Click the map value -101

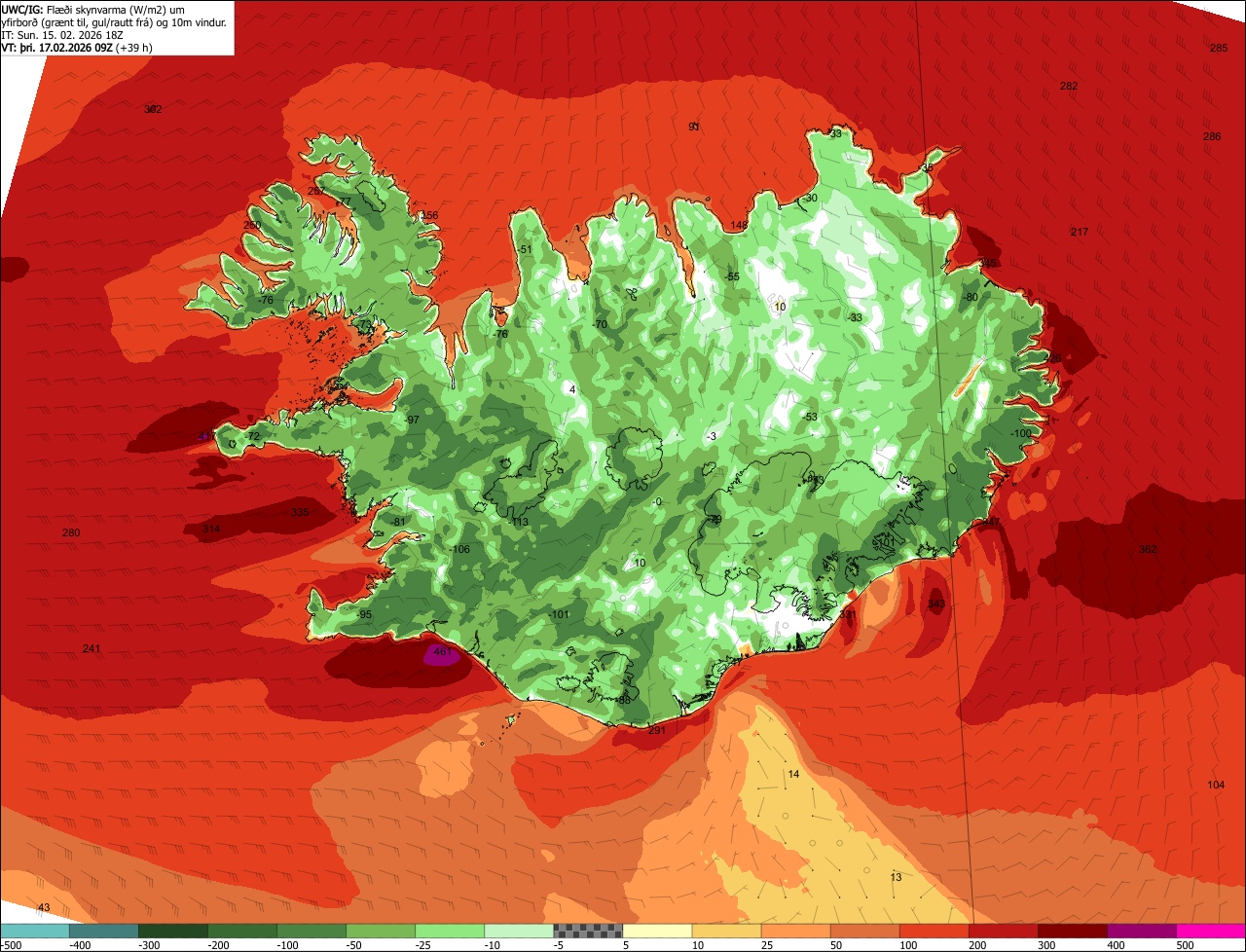coord(560,614)
